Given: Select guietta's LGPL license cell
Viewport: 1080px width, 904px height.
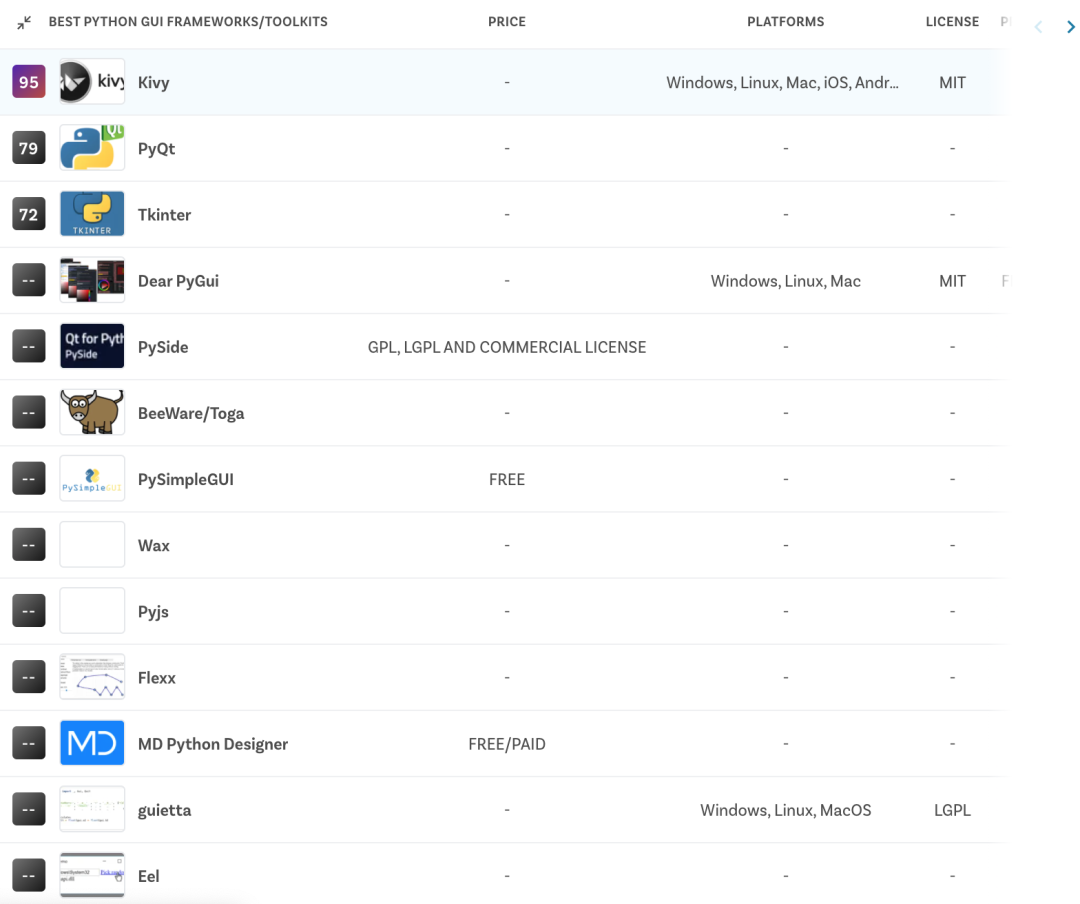Looking at the screenshot, I should click(x=953, y=810).
